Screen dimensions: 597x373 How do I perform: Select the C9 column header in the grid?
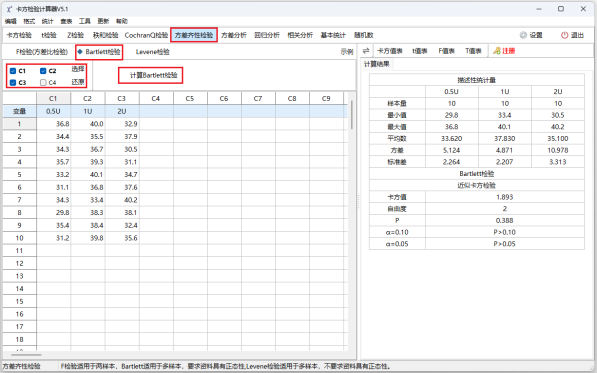pyautogui.click(x=326, y=98)
